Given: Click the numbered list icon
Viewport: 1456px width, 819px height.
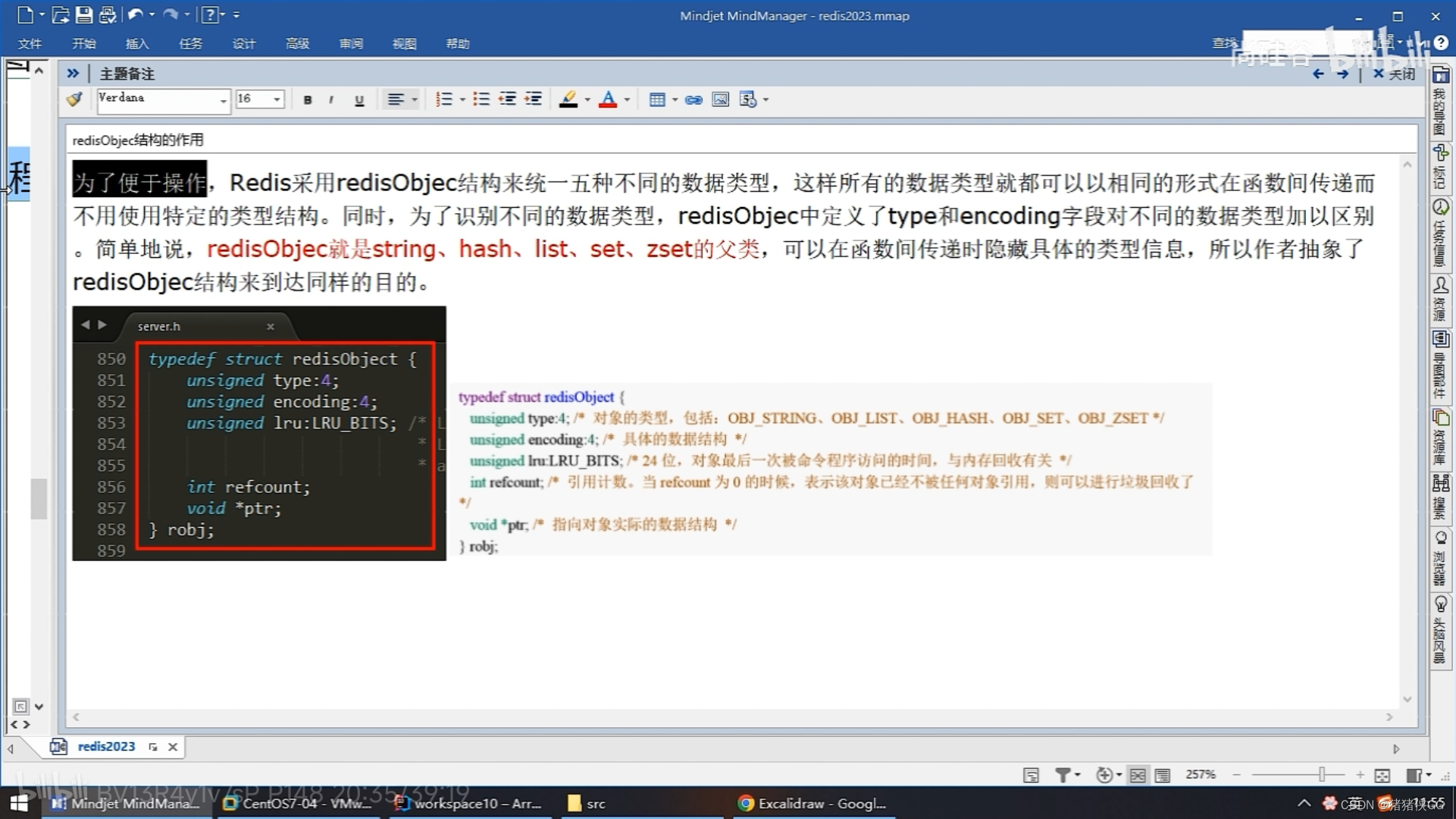Looking at the screenshot, I should 444,99.
